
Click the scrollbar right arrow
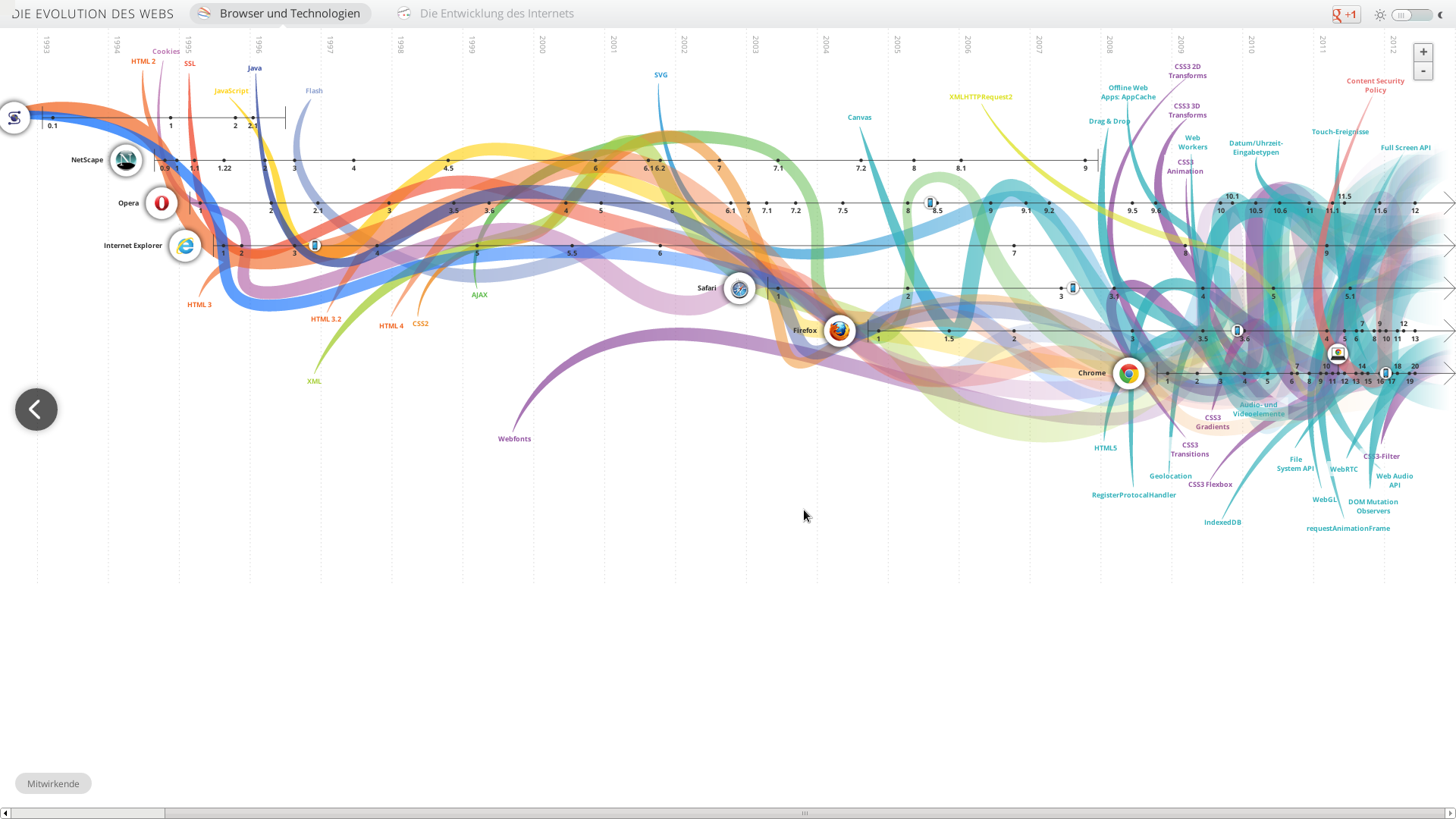[1450, 813]
